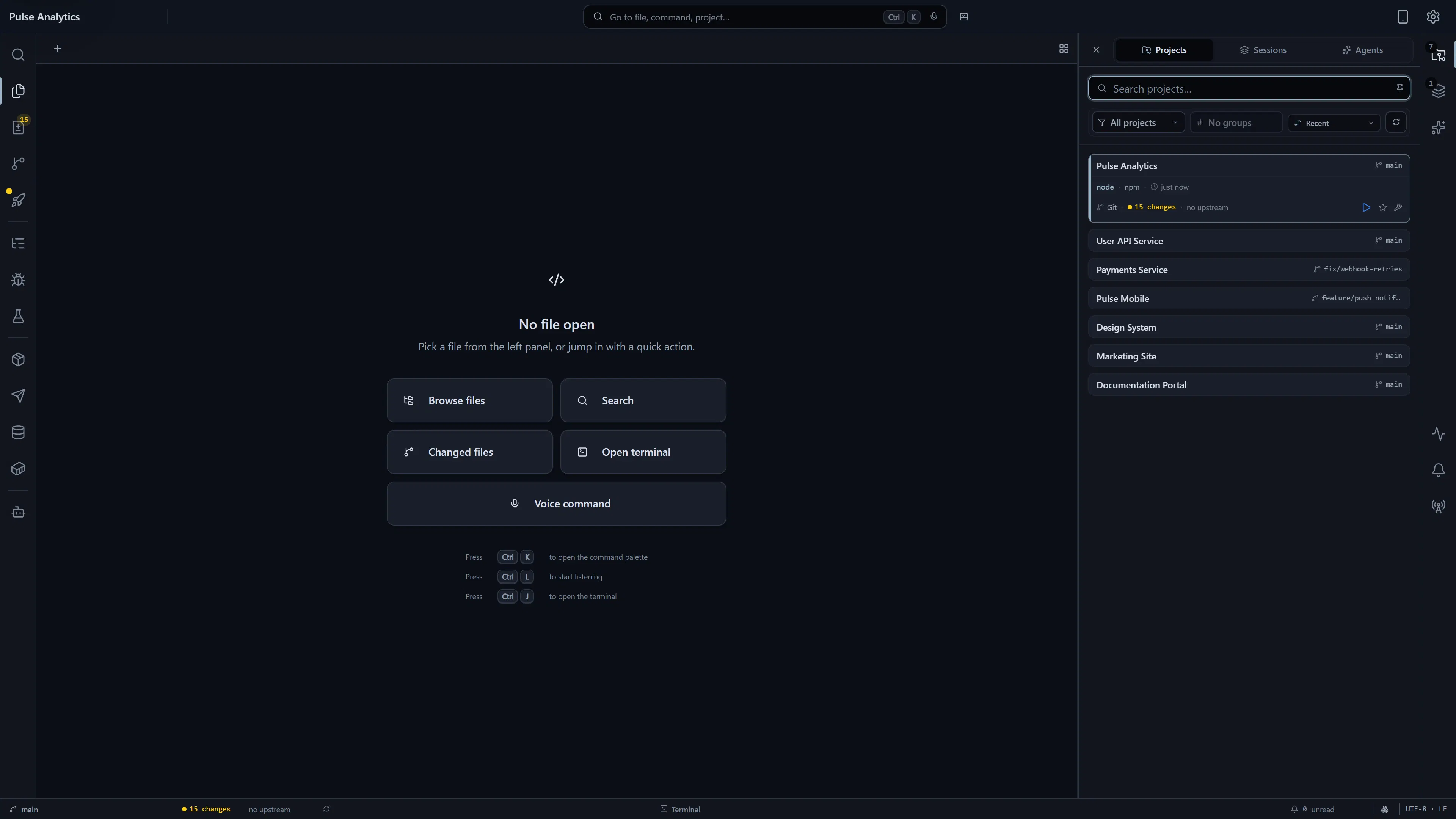
Task: Open the flask testing sidebar icon
Action: (x=18, y=316)
